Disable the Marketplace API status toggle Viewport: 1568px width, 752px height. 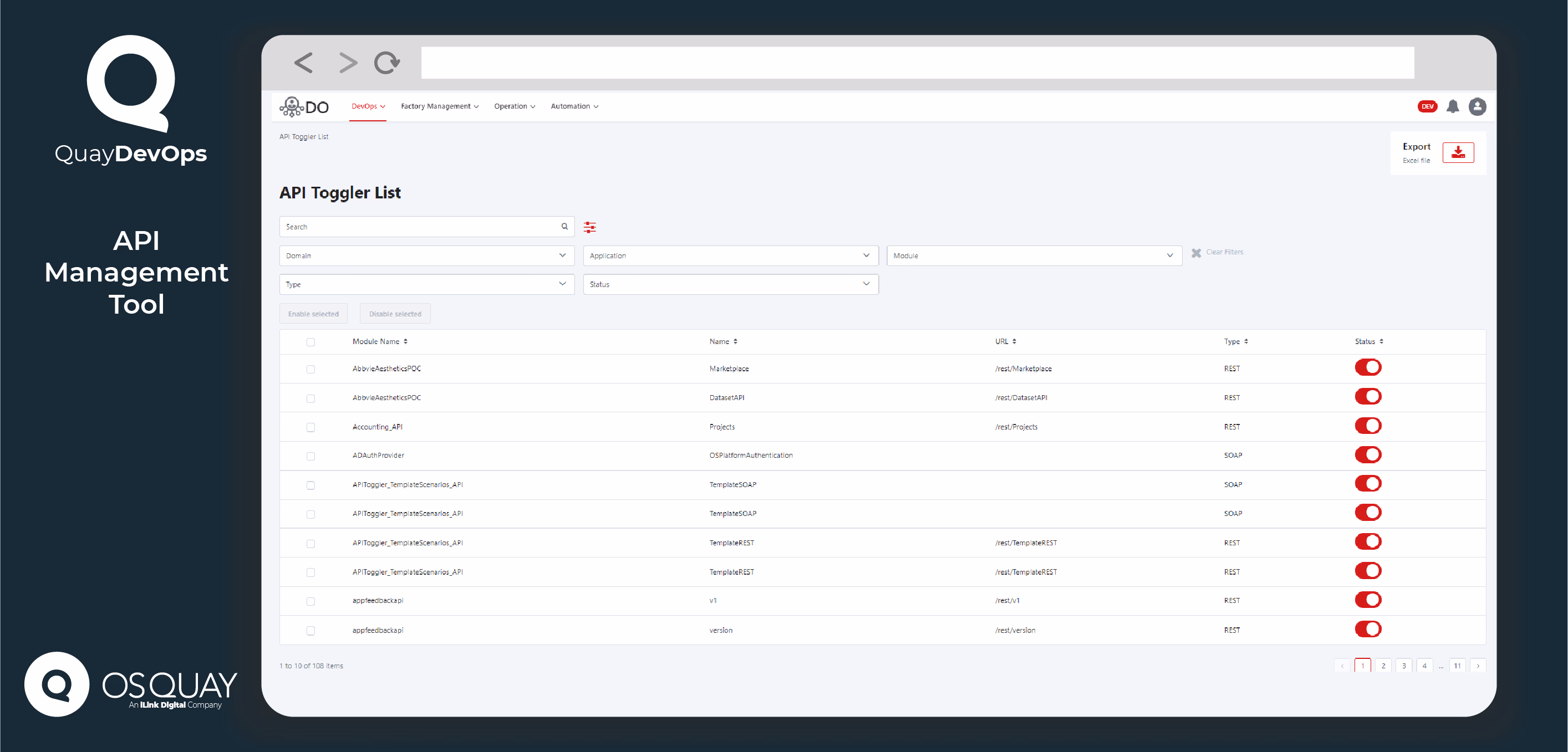point(1369,367)
